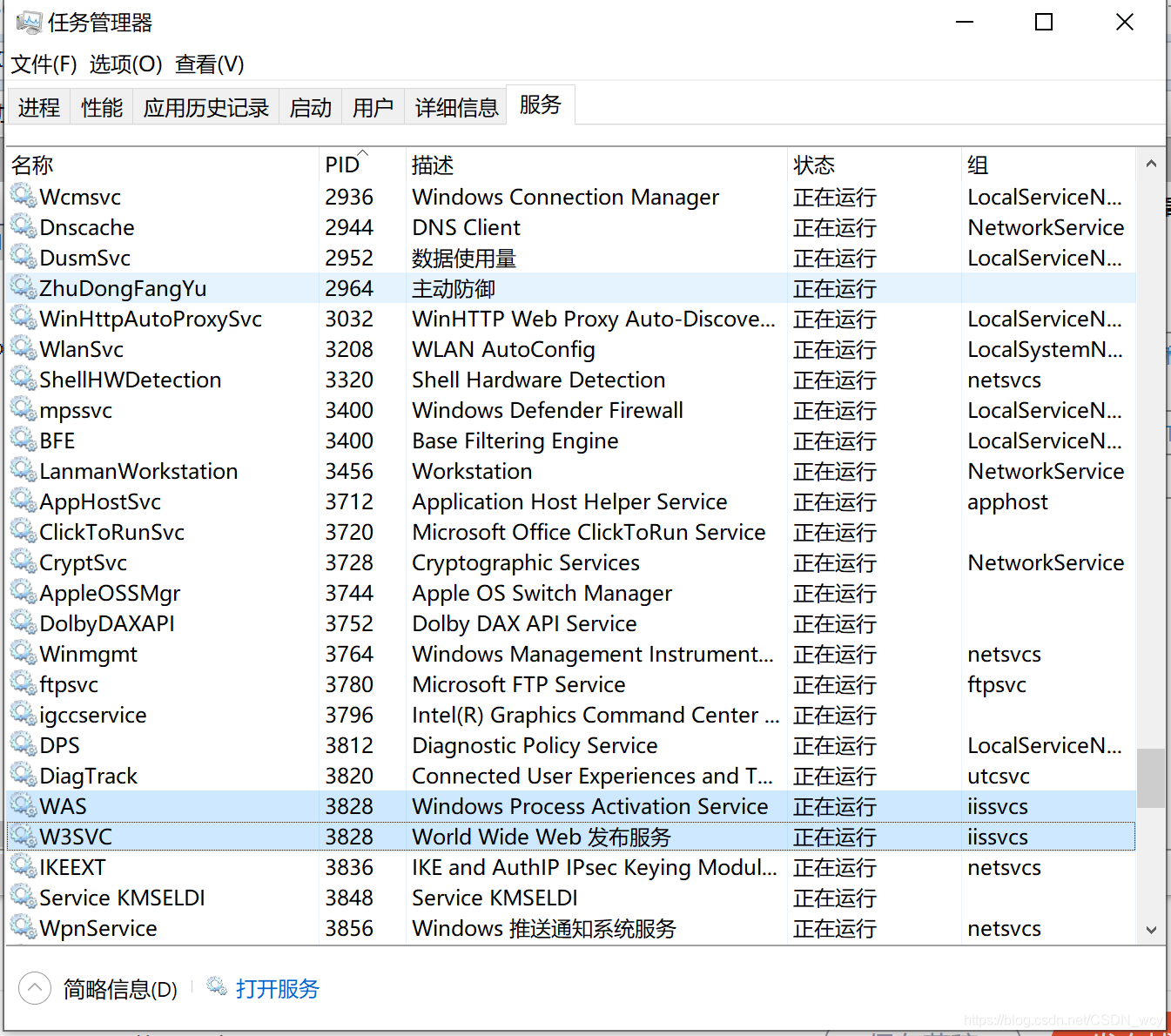This screenshot has height=1036, width=1171.
Task: Select the description World Wide Web 发布服务
Action: point(542,837)
